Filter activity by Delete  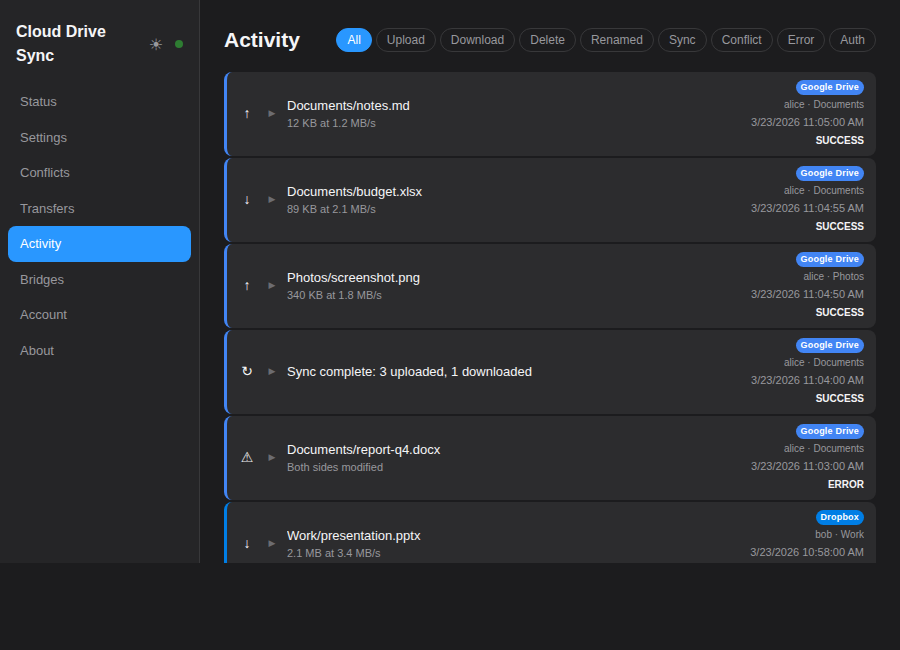click(x=548, y=40)
